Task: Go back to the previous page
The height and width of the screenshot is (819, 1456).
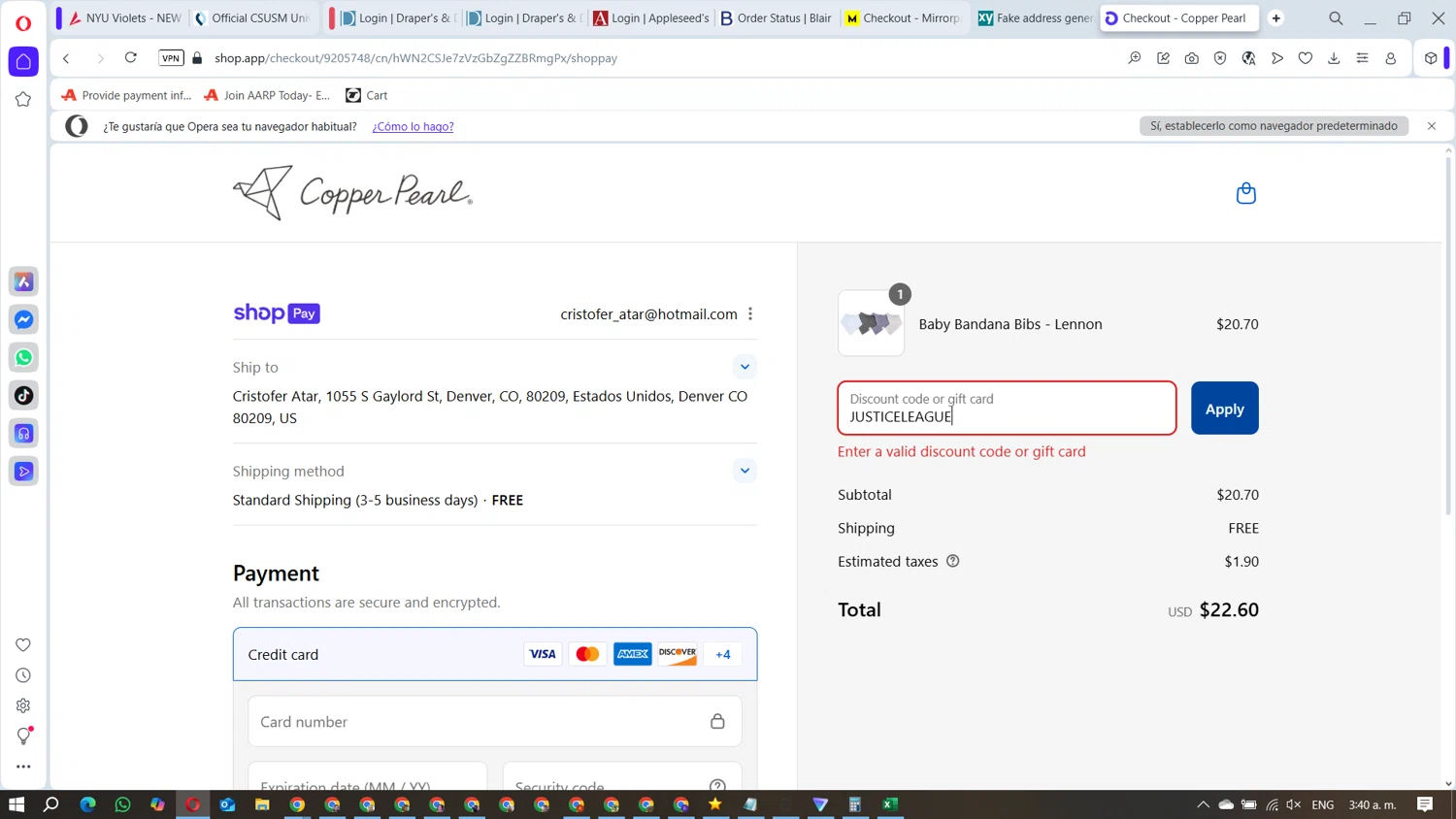Action: [x=66, y=58]
